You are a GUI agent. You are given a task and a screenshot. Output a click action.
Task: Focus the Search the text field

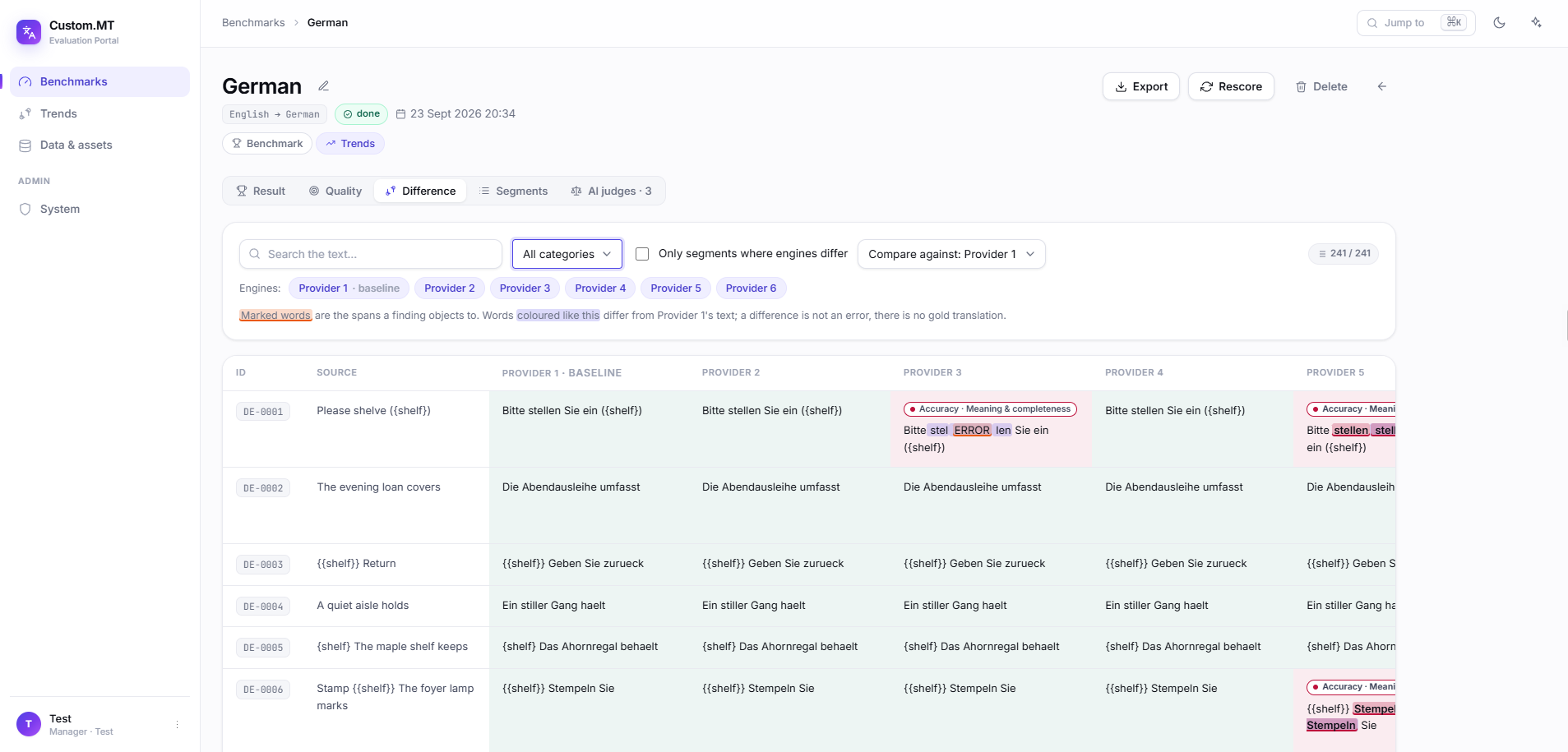point(371,254)
